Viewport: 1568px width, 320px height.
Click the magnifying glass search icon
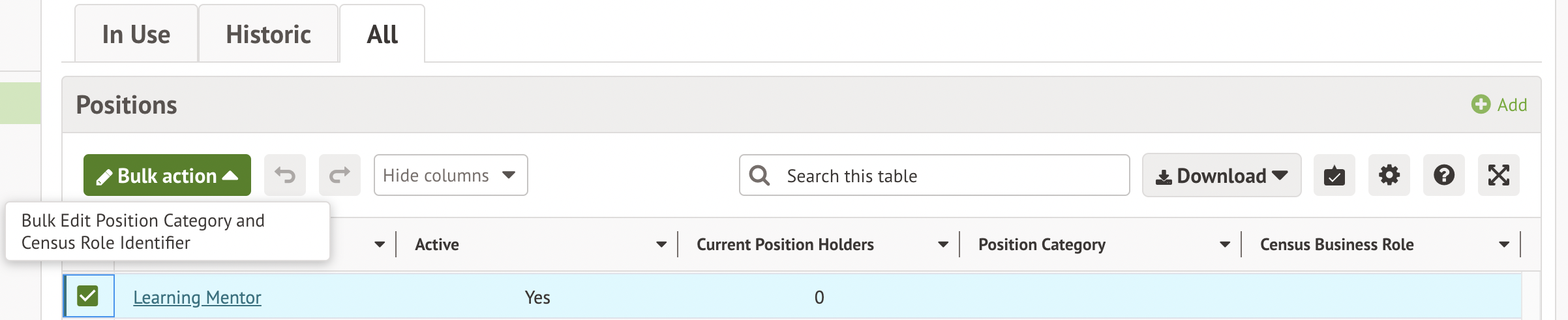759,175
